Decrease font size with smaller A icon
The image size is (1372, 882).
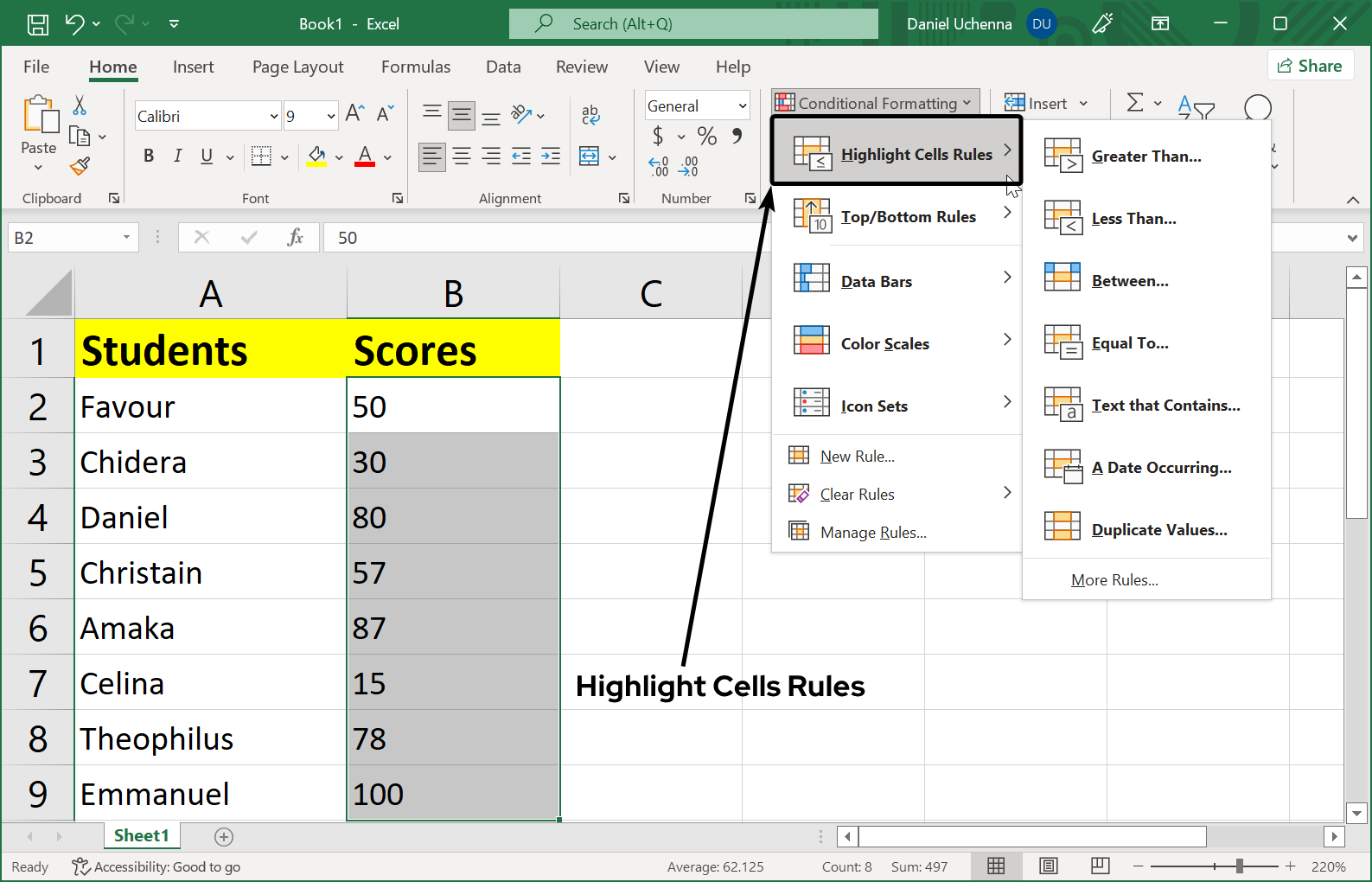coord(386,113)
